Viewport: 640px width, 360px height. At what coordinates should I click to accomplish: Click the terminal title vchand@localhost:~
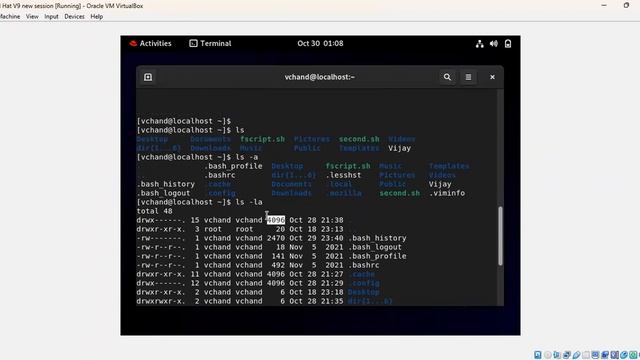pyautogui.click(x=320, y=77)
